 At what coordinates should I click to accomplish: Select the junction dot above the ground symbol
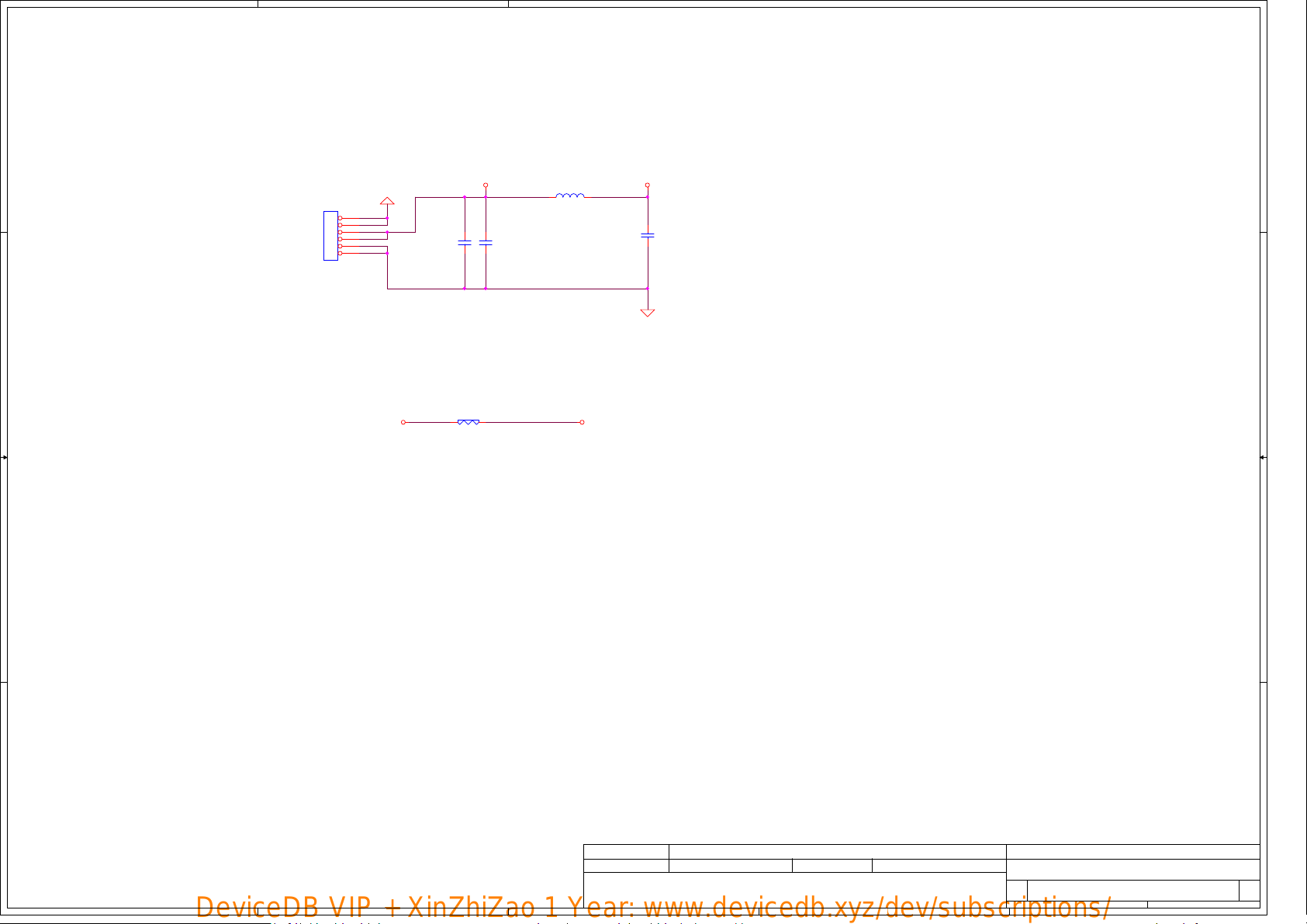pos(648,289)
